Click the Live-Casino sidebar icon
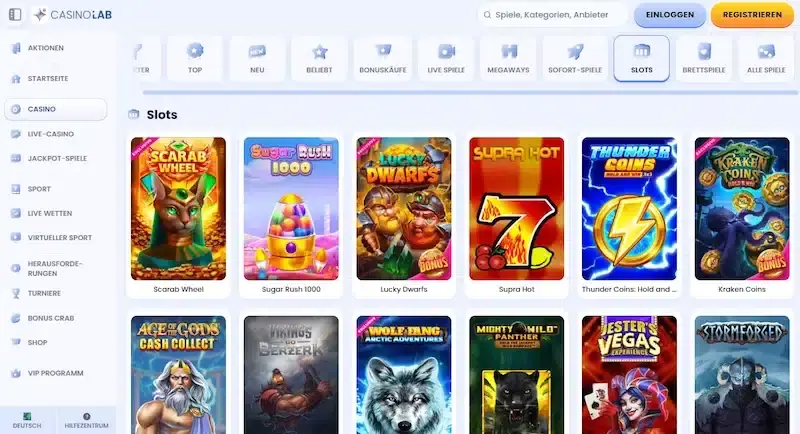Viewport: 800px width, 434px height. coord(16,134)
